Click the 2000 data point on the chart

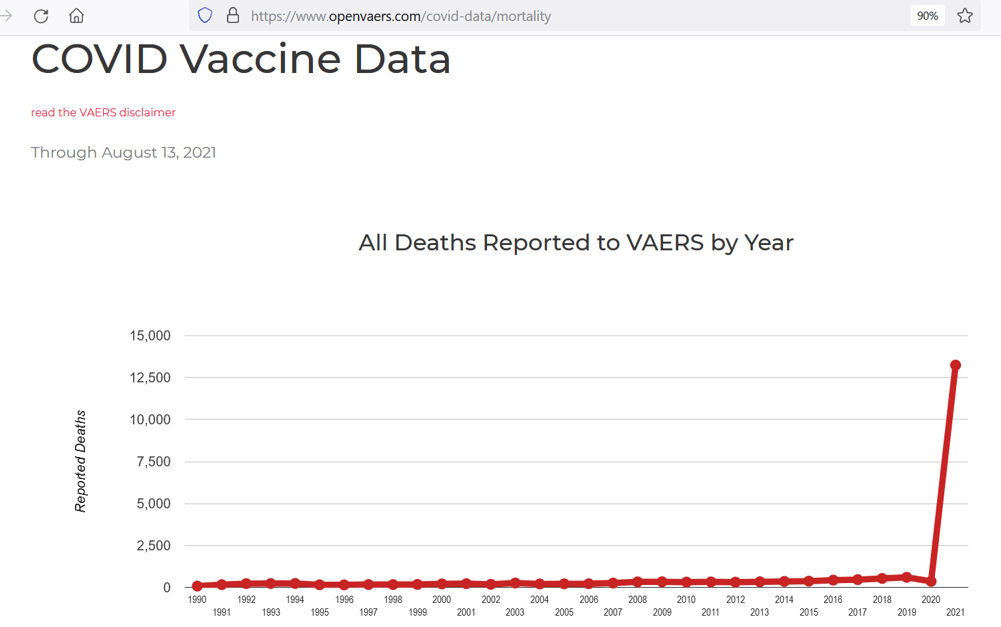click(x=442, y=584)
